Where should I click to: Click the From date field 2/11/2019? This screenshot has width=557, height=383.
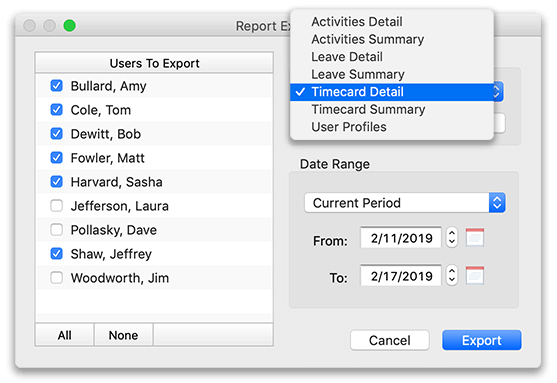coord(401,238)
